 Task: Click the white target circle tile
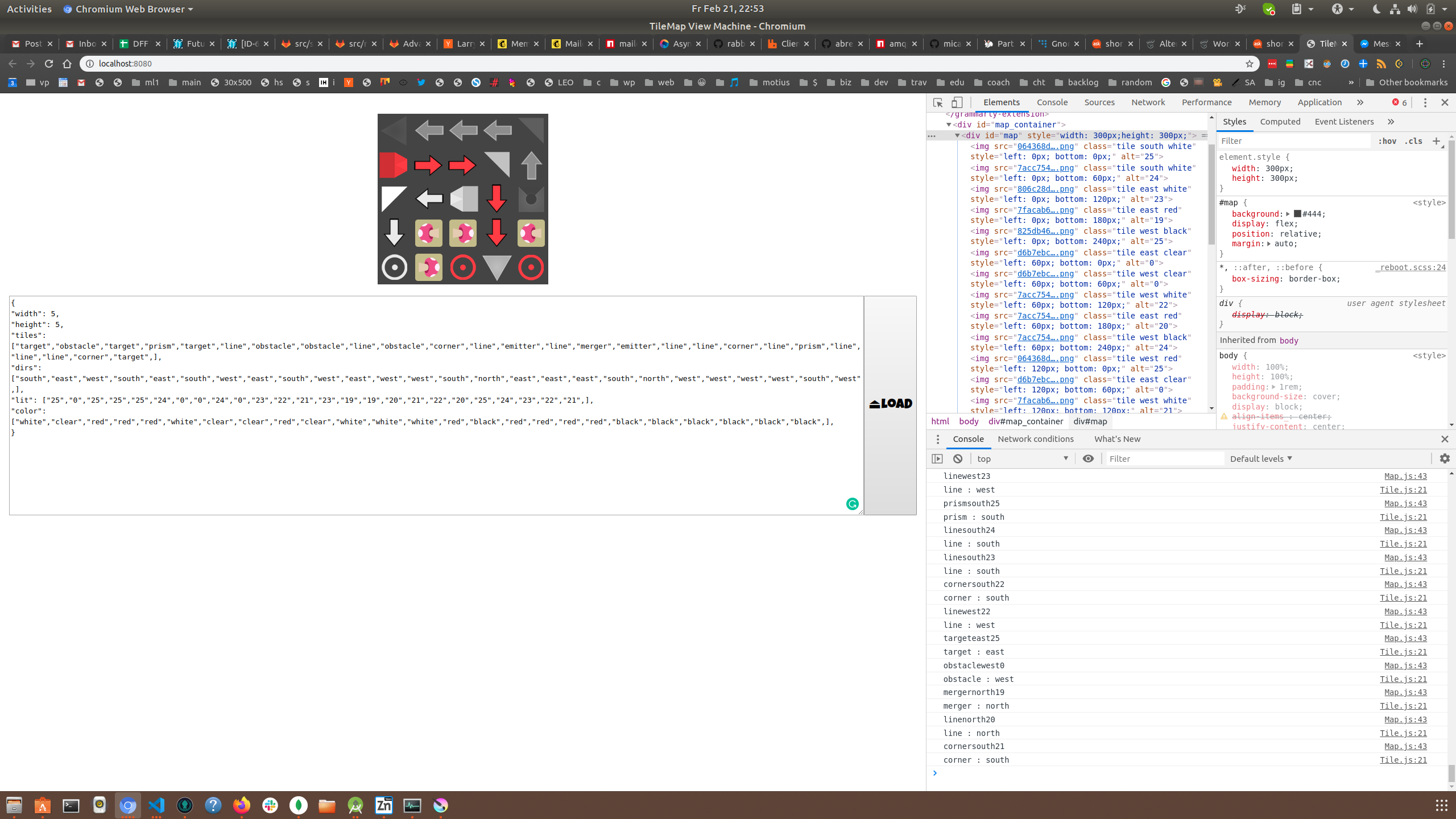pyautogui.click(x=394, y=267)
